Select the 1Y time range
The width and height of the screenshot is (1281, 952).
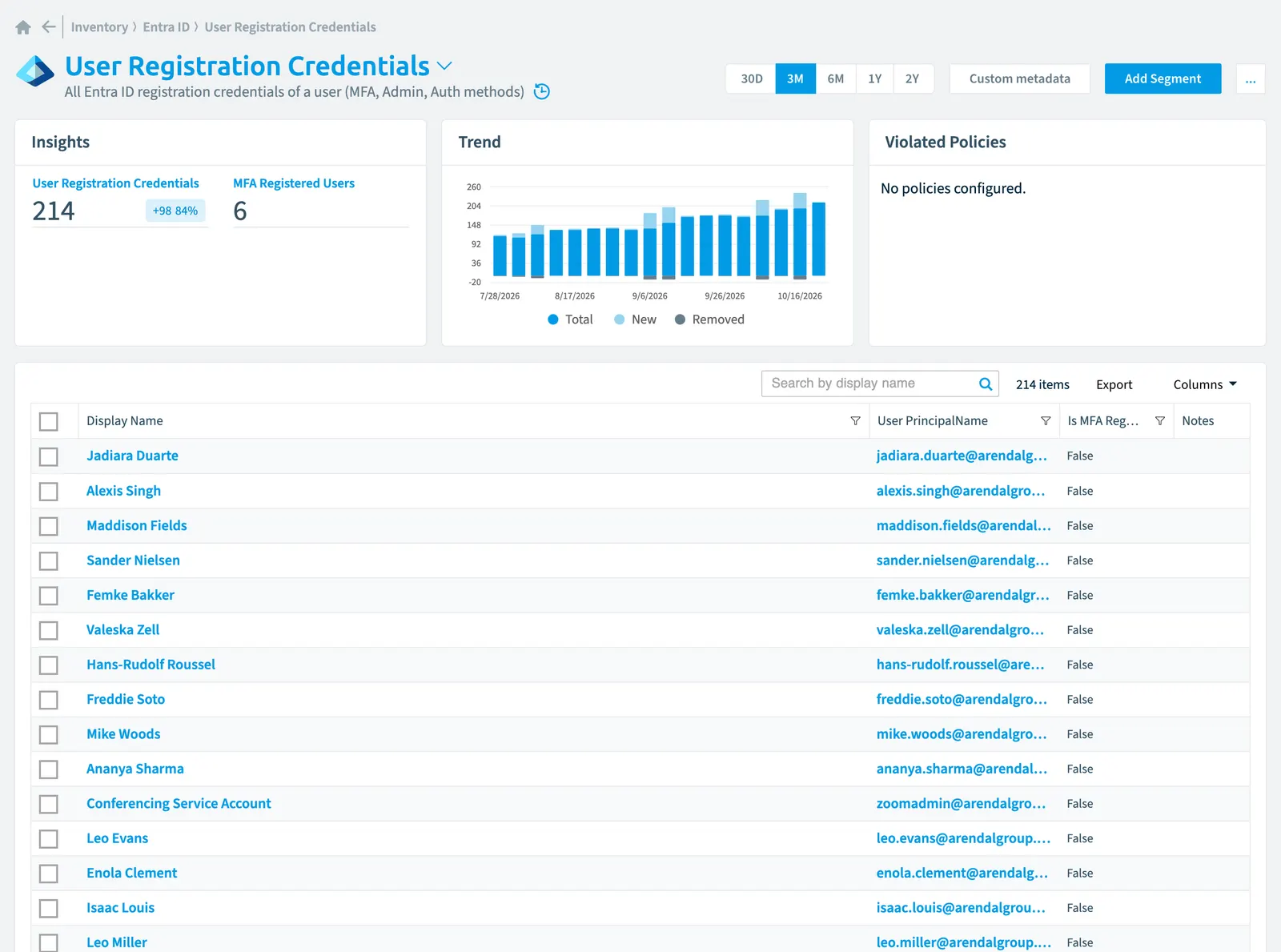coord(874,78)
